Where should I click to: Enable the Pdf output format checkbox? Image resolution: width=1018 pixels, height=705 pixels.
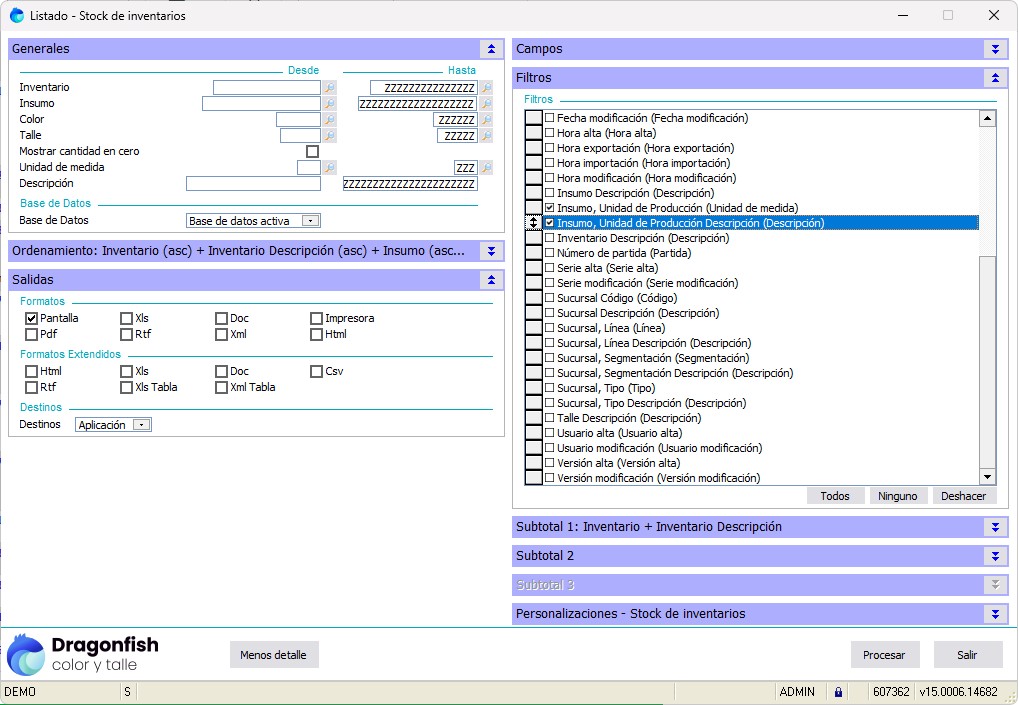32,335
